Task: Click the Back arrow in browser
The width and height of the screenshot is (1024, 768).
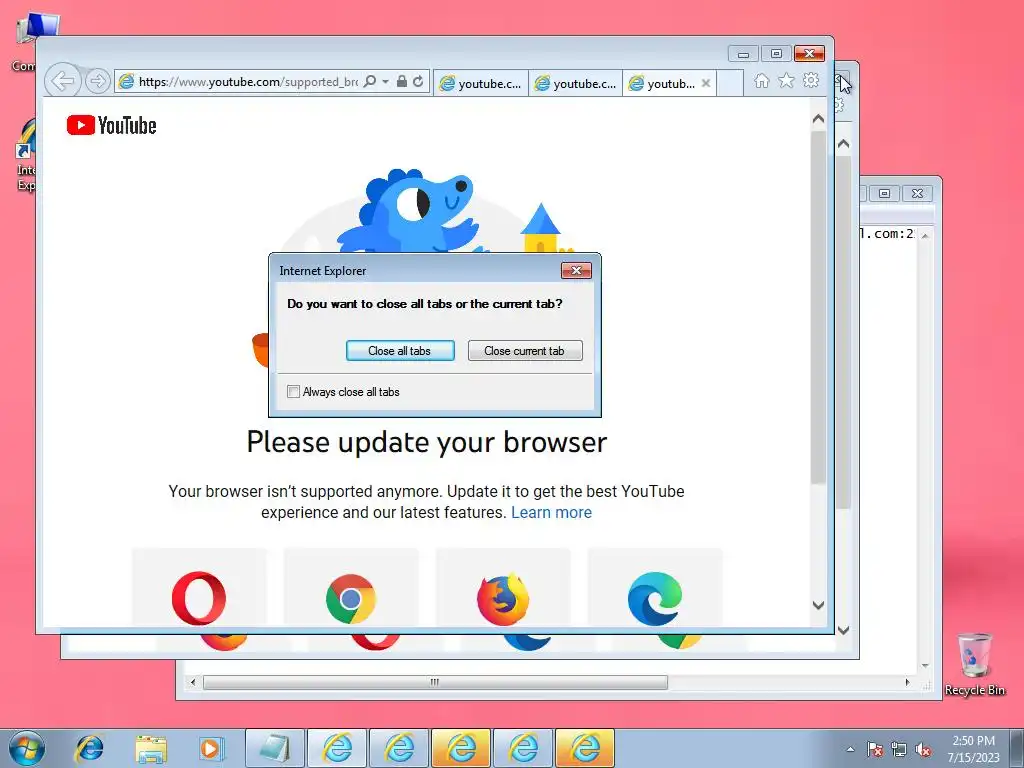Action: coord(63,82)
